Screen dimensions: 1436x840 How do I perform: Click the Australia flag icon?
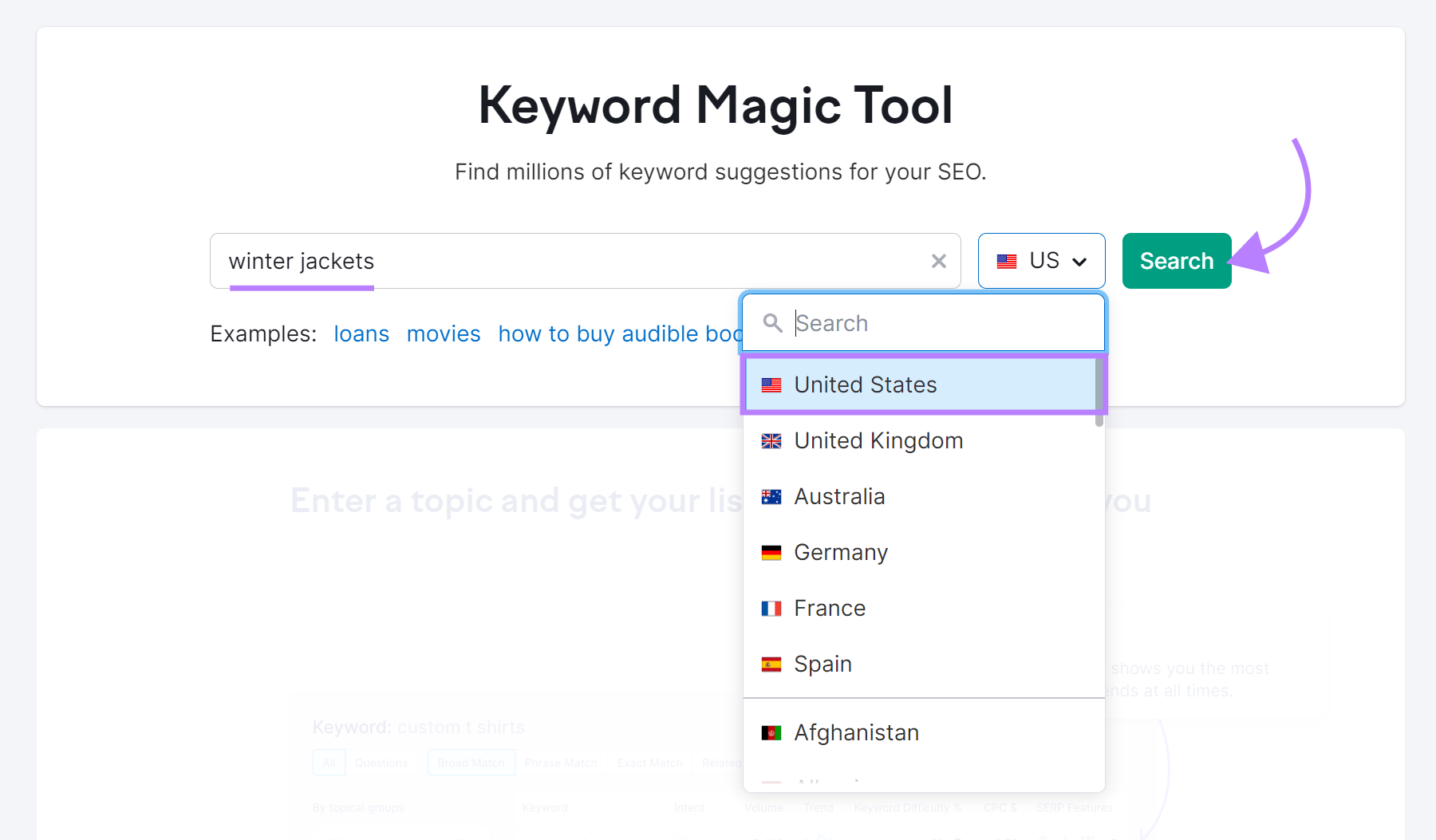pos(771,496)
